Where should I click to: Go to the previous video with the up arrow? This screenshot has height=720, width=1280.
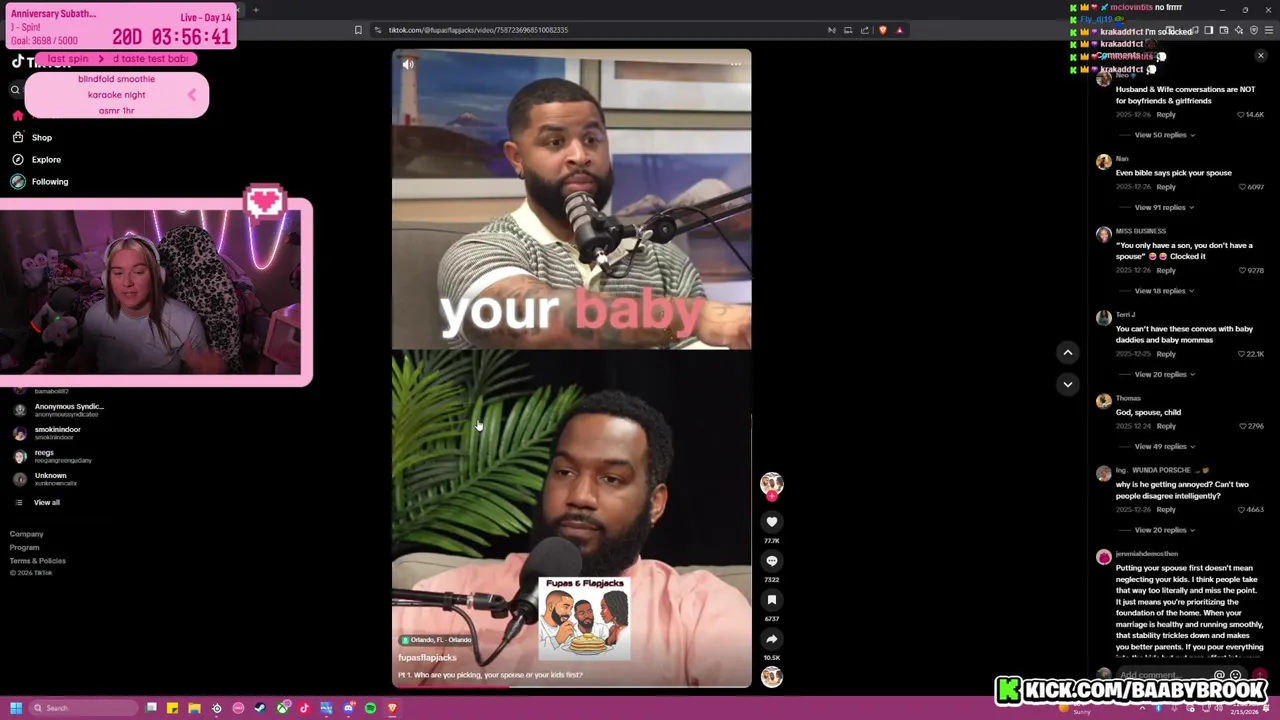1067,352
